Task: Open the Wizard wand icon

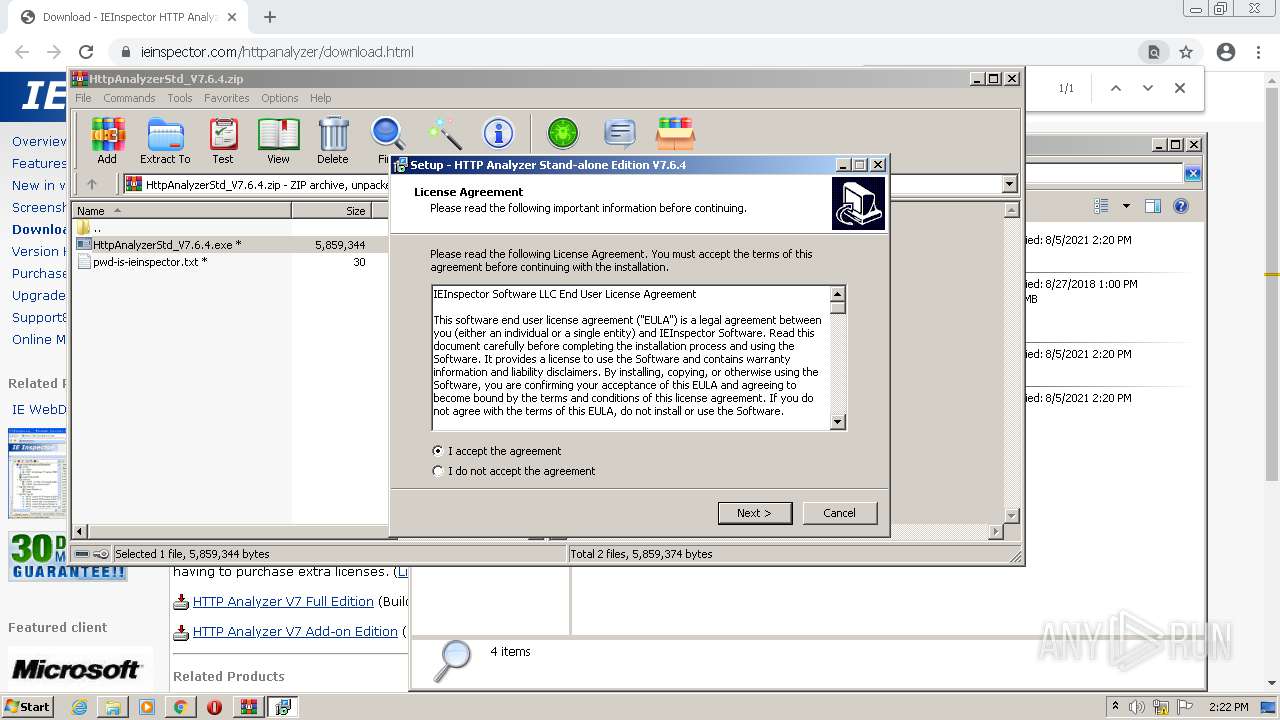Action: pos(444,133)
